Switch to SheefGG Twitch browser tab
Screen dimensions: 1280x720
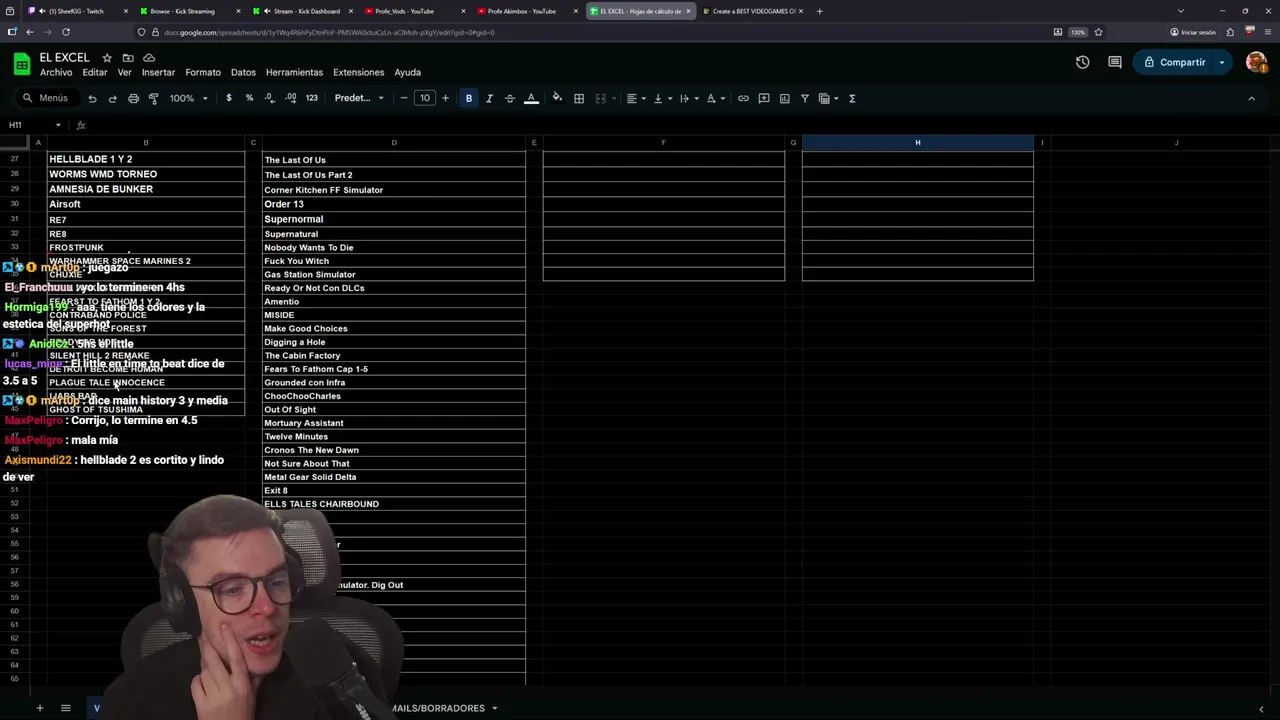pos(78,11)
